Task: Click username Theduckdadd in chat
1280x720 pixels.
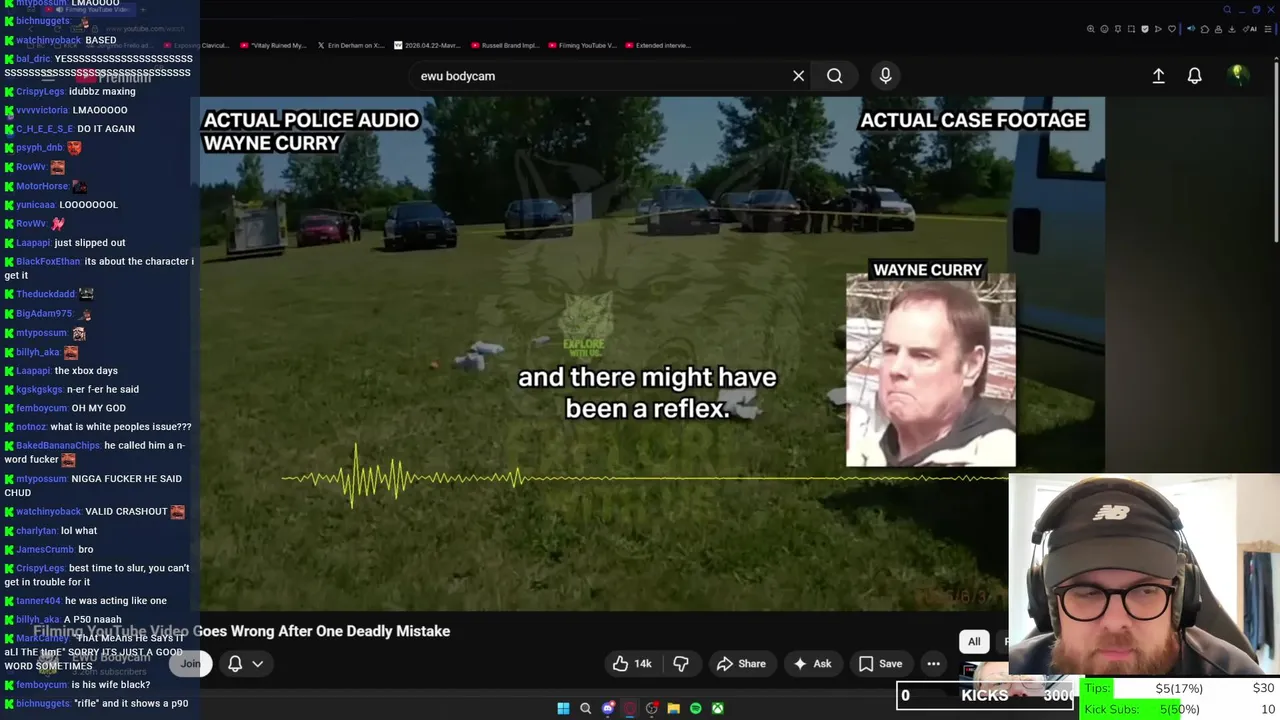Action: 46,294
